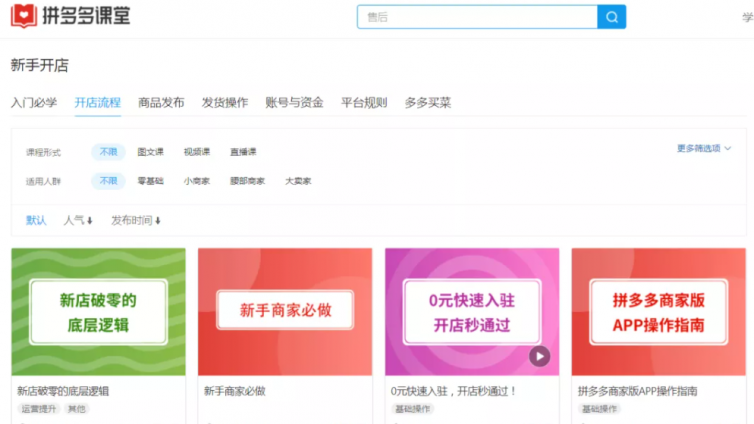
Task: Filter audience by 腰部商家
Action: [x=247, y=181]
